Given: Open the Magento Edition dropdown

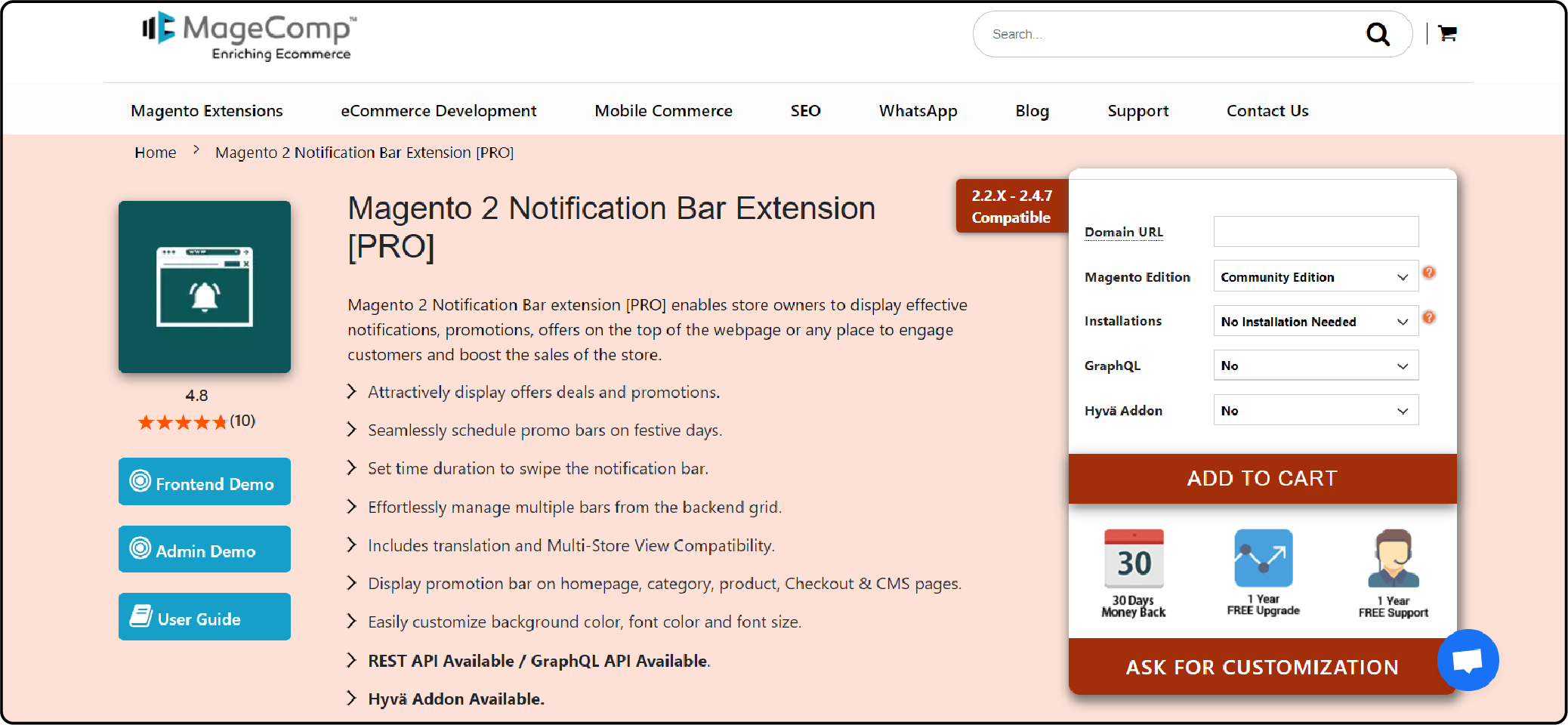Looking at the screenshot, I should [x=1316, y=276].
